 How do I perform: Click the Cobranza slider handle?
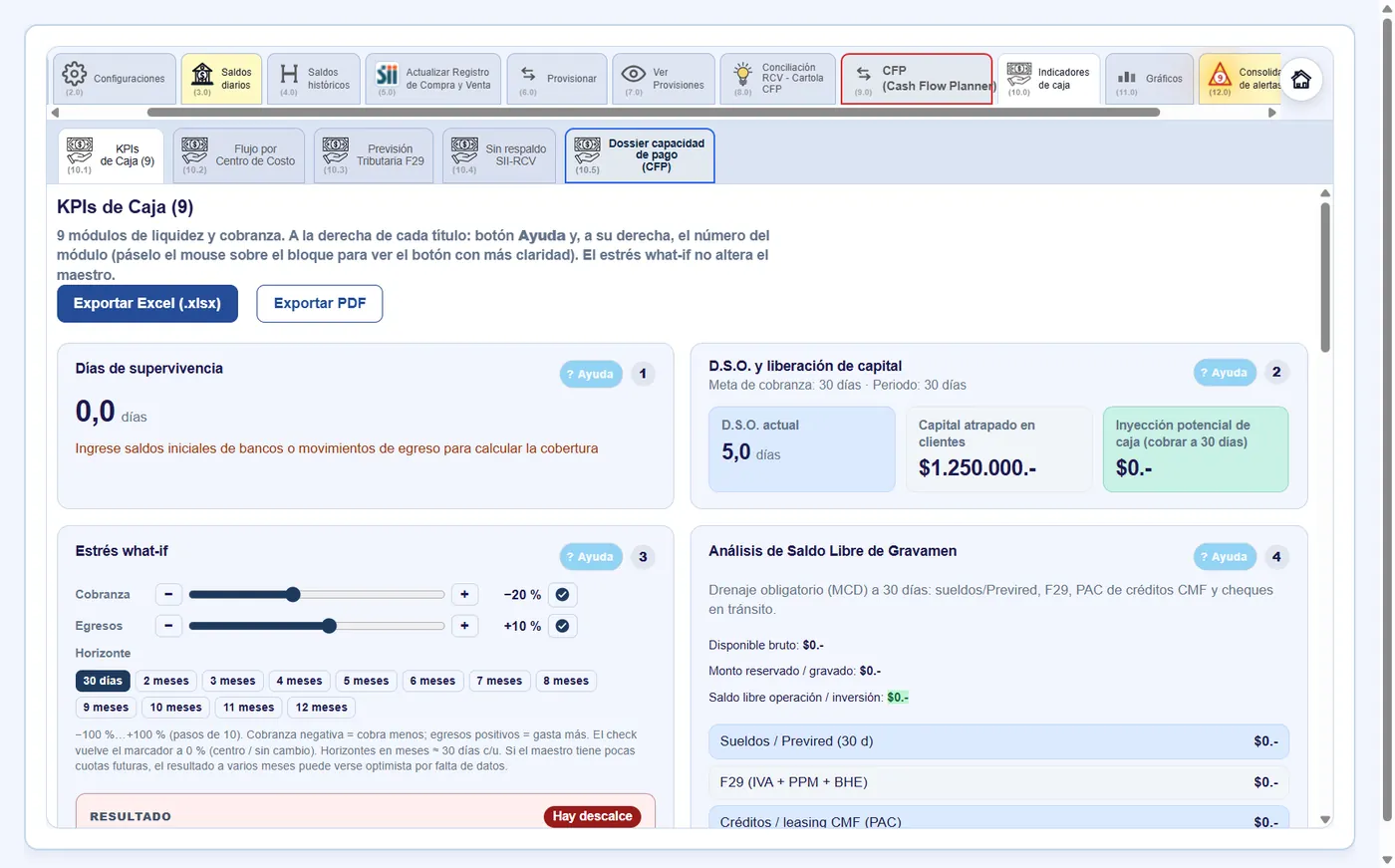[x=293, y=595]
